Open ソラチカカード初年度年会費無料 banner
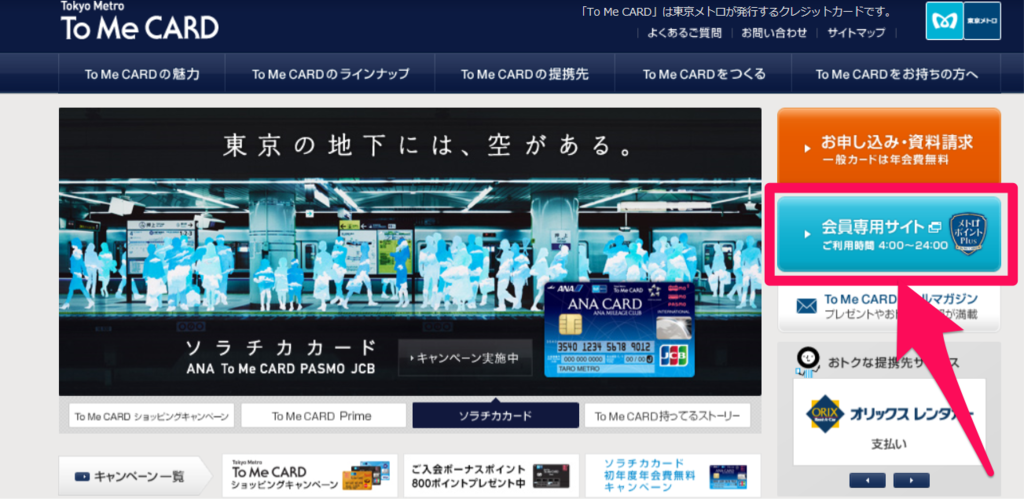 coord(673,475)
